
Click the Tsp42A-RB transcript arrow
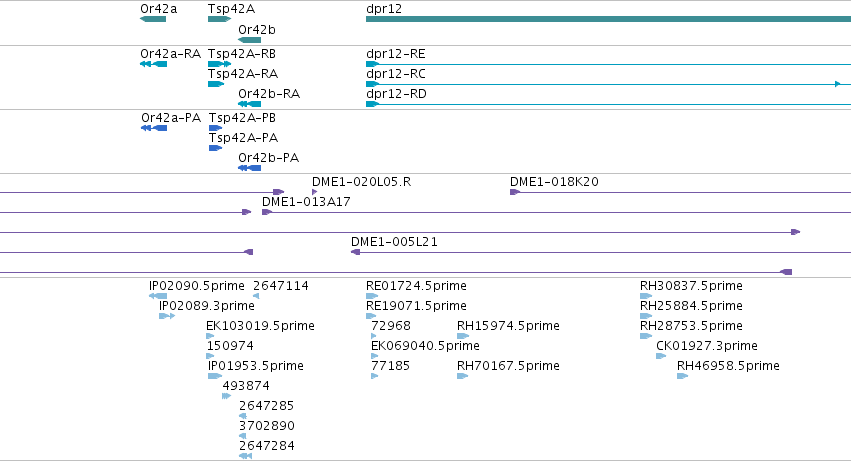pyautogui.click(x=220, y=64)
